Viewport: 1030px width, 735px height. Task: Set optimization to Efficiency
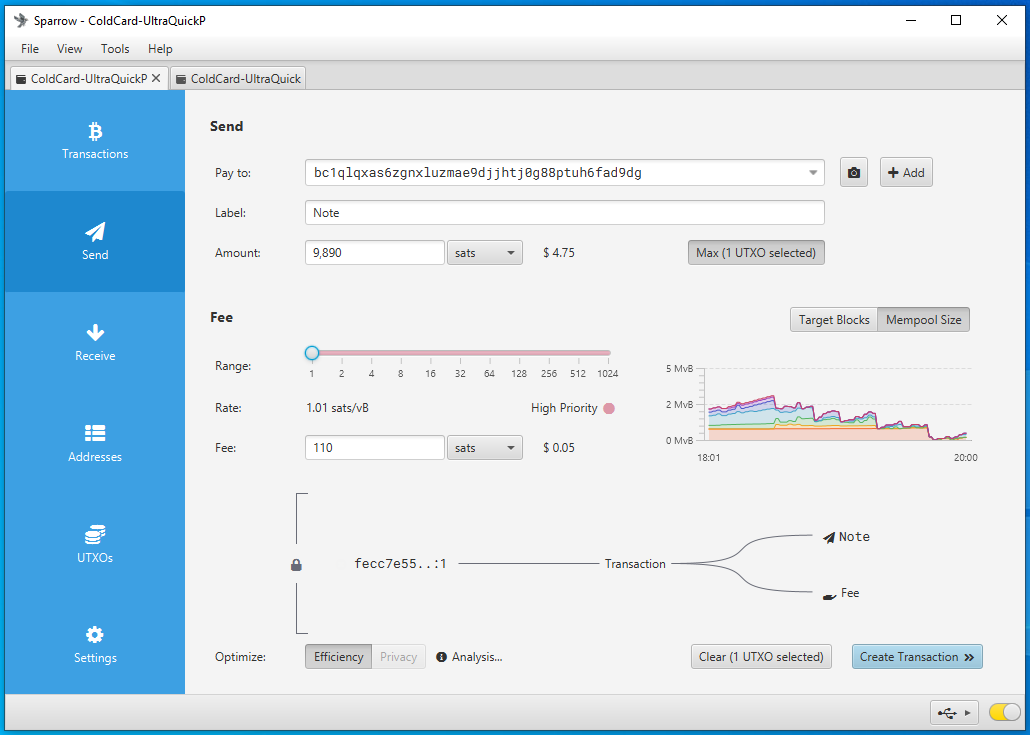tap(338, 657)
